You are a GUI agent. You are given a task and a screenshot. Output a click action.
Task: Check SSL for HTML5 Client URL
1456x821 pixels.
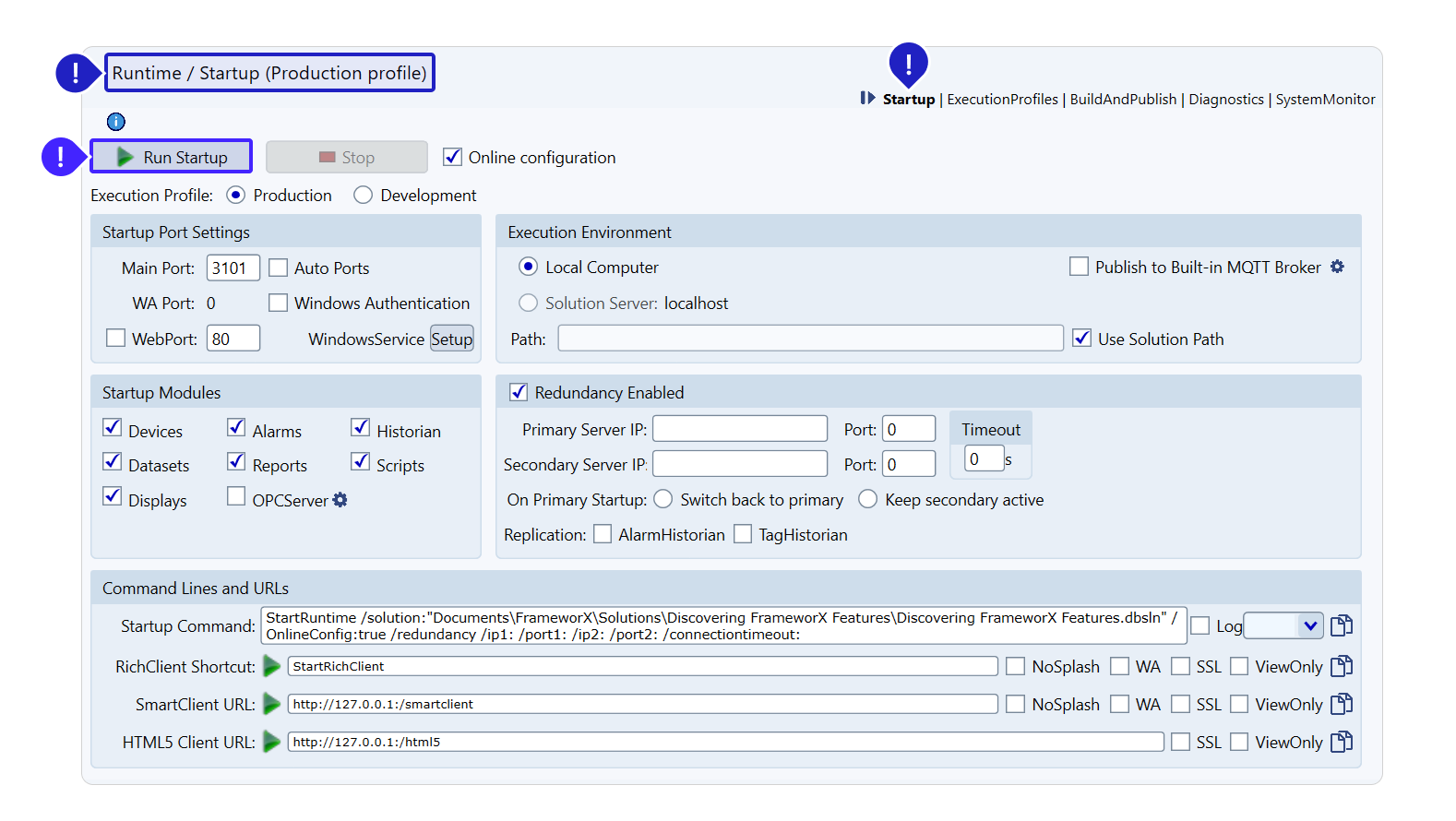[1180, 742]
